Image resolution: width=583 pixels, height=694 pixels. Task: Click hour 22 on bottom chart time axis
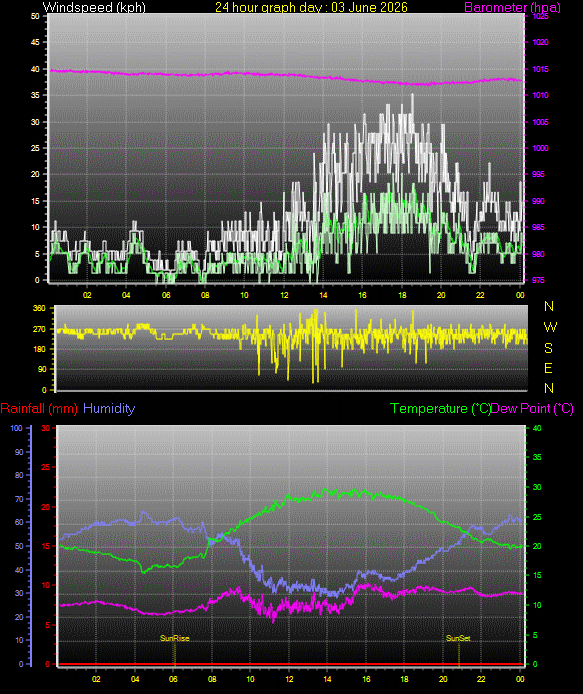481,679
